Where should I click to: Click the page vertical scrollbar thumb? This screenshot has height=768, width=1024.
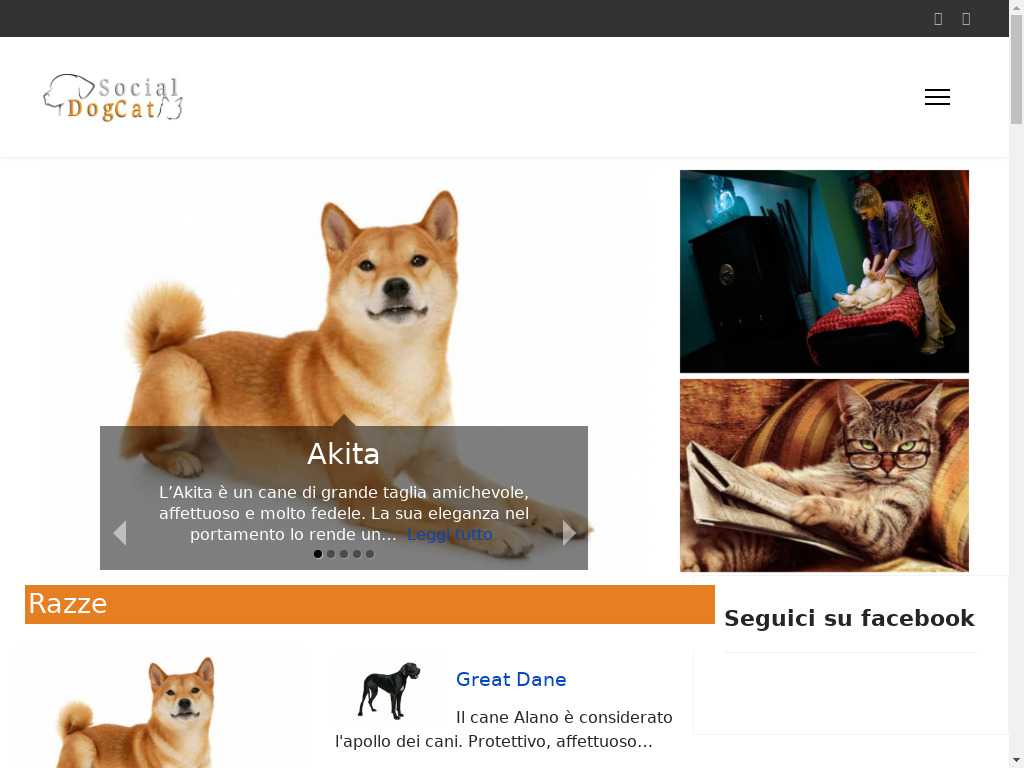(1016, 69)
